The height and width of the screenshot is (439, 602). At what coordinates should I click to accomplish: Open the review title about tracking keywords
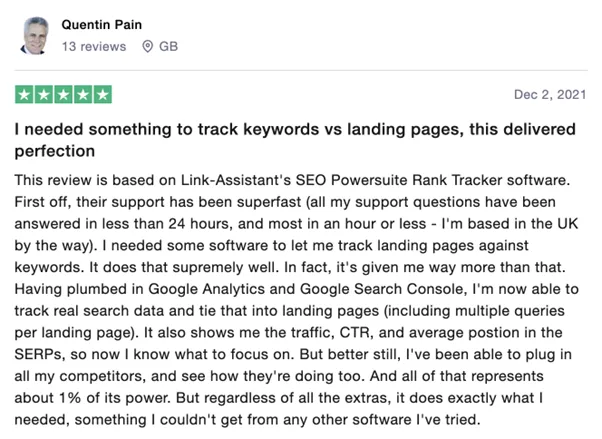click(x=295, y=140)
